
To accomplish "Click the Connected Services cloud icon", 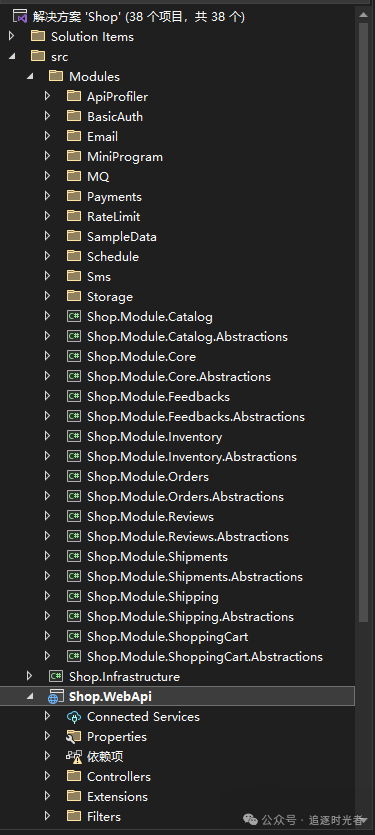I will pos(74,717).
